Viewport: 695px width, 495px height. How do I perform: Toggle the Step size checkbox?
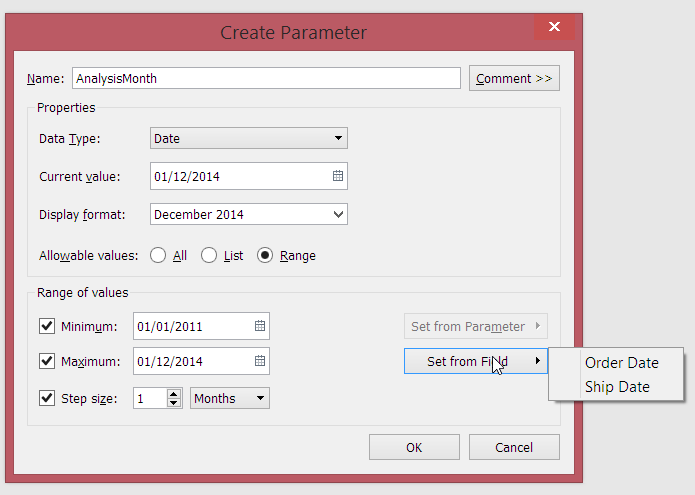tap(47, 398)
